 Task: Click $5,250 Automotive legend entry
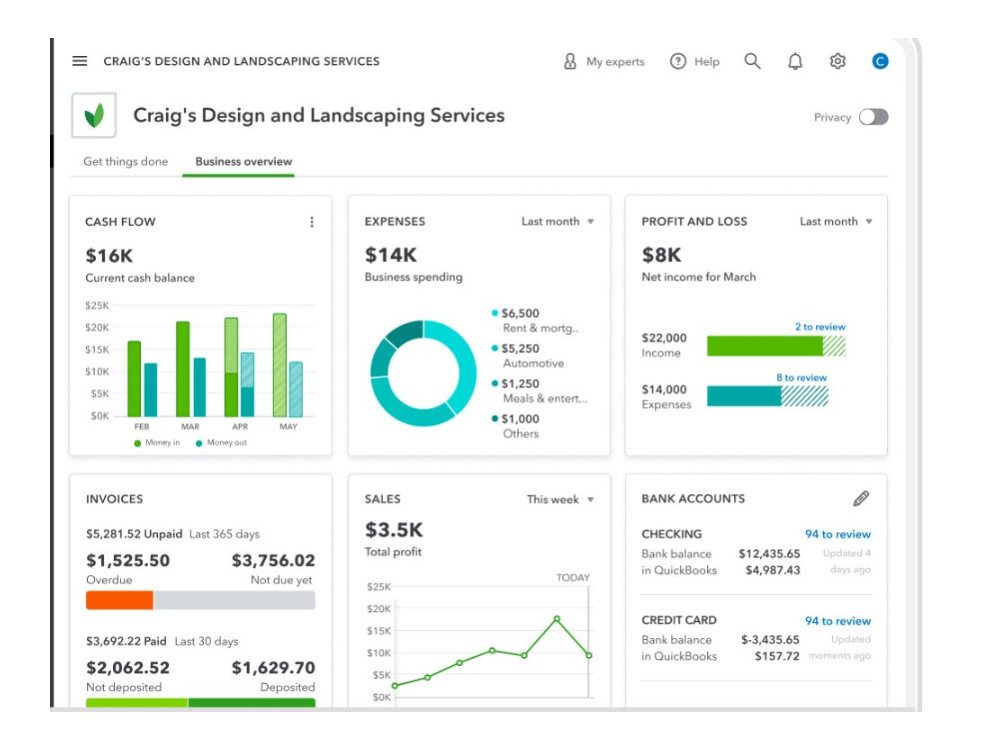[x=527, y=356]
